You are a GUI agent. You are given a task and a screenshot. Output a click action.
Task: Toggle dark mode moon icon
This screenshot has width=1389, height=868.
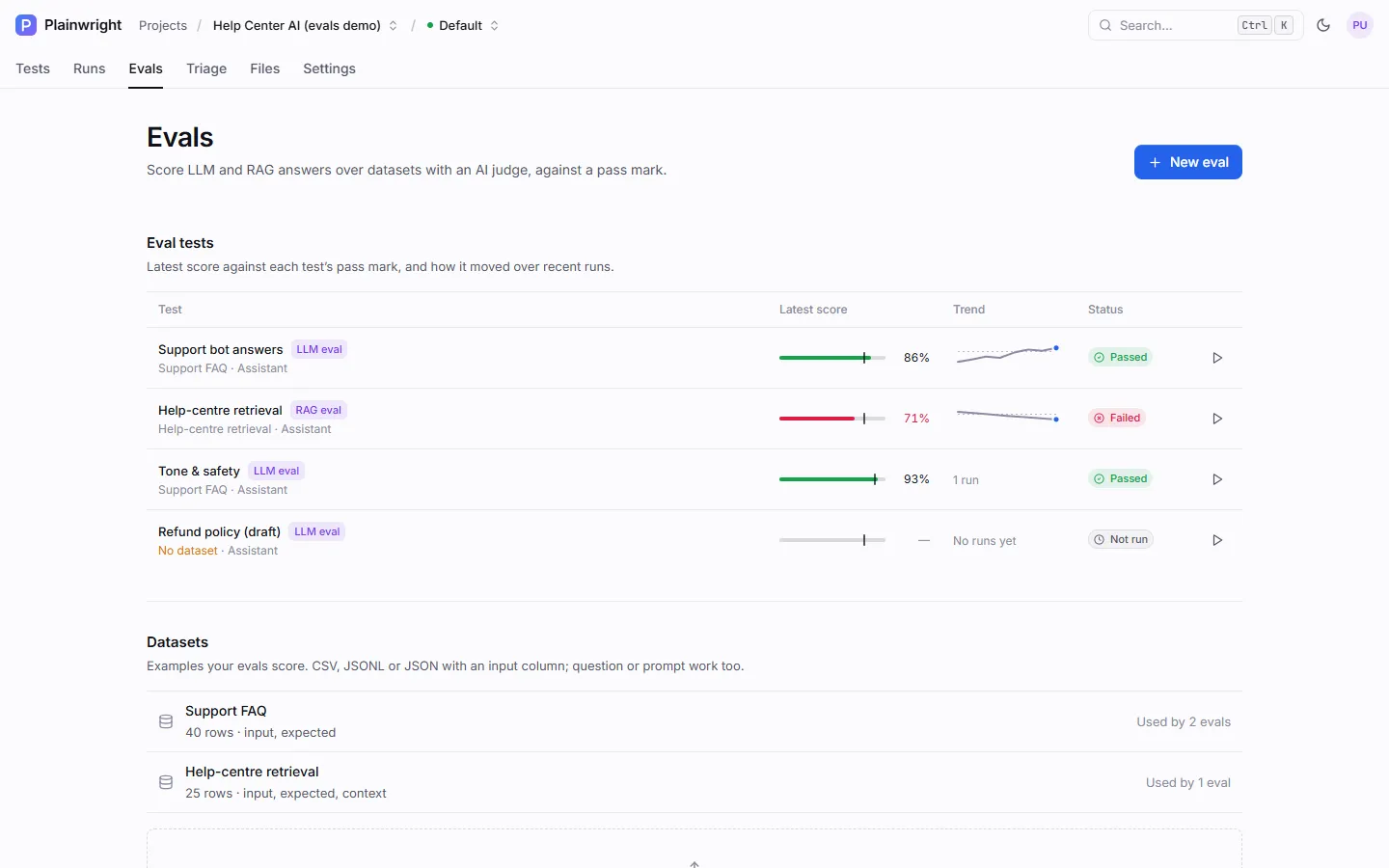[x=1323, y=25]
